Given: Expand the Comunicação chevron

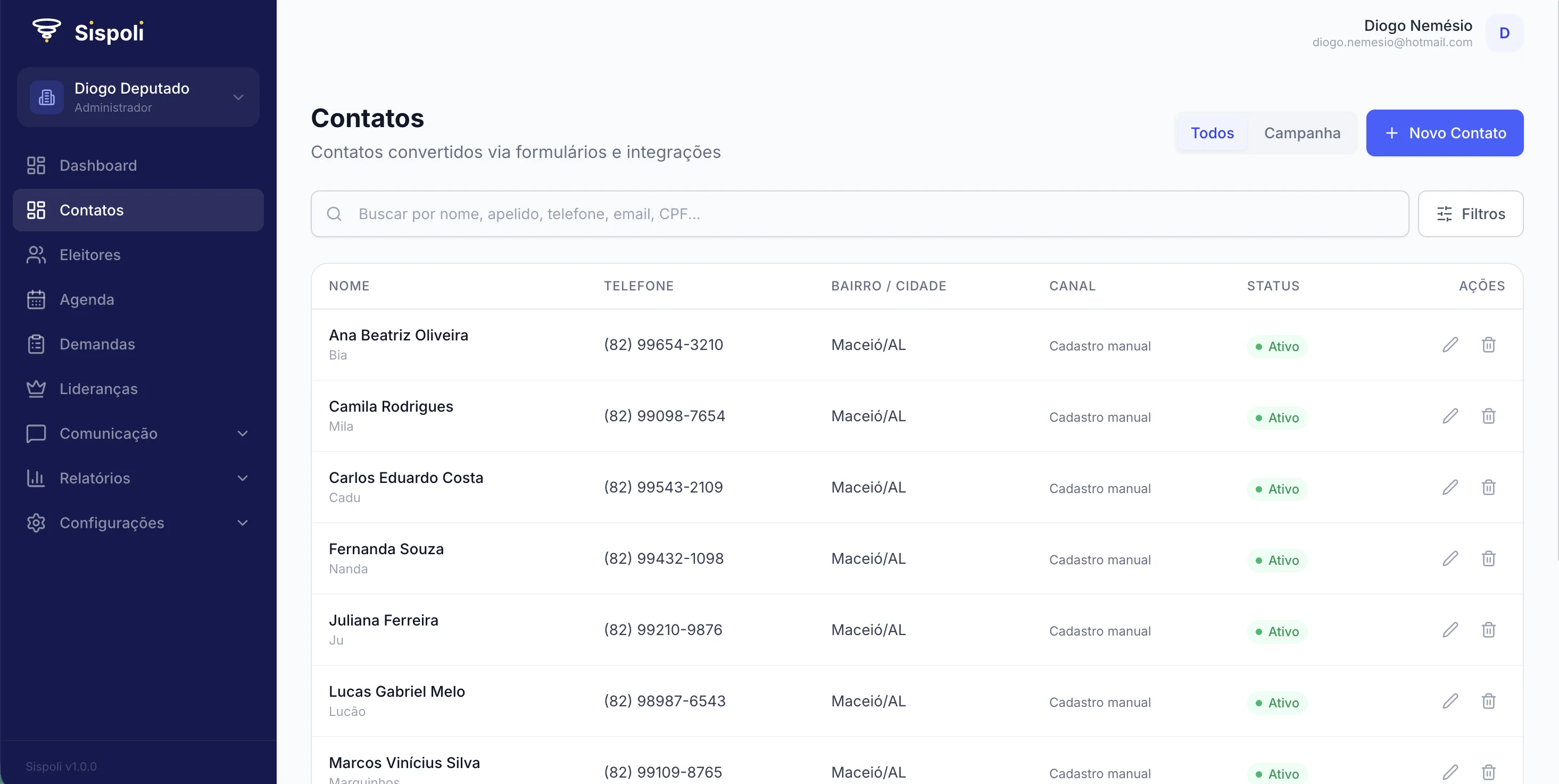Looking at the screenshot, I should click(243, 433).
